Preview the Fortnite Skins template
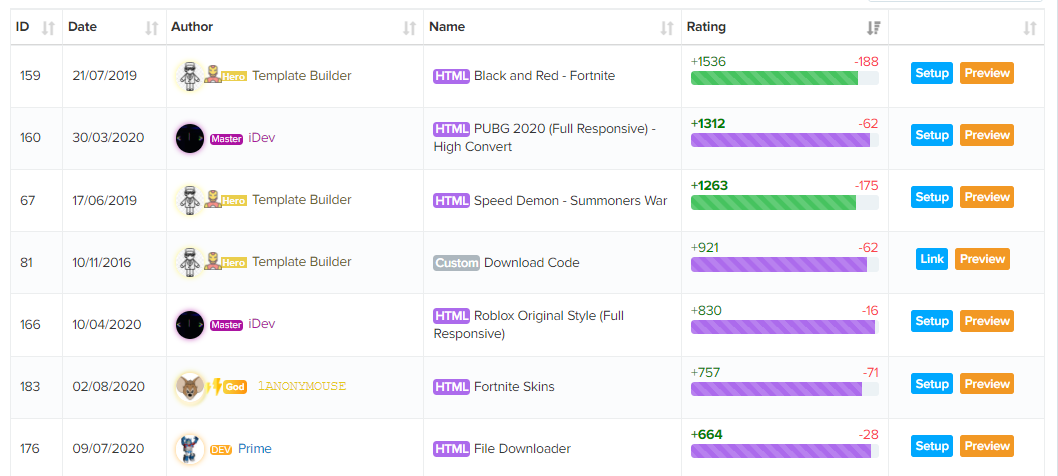Screen dimensions: 1058x476 (986, 384)
